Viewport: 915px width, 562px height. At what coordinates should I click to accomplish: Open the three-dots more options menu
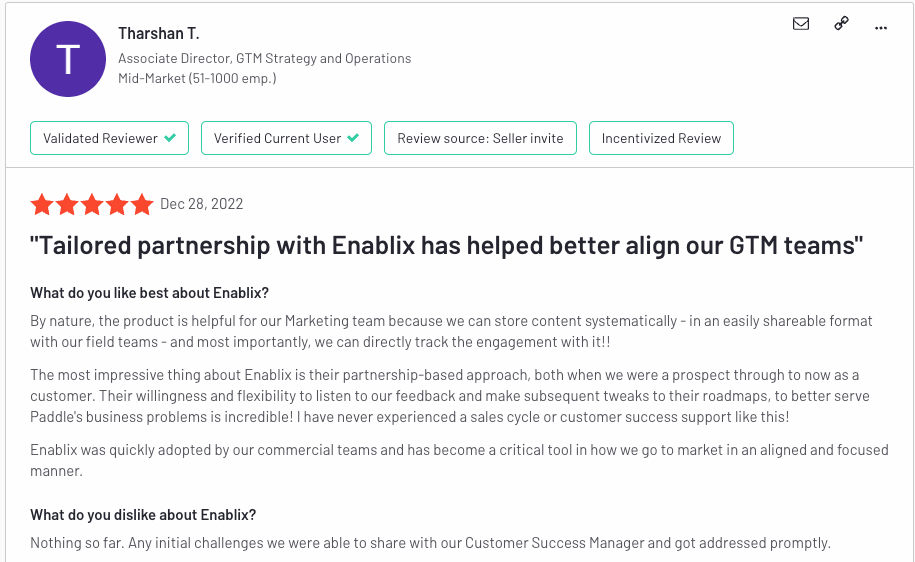(881, 27)
